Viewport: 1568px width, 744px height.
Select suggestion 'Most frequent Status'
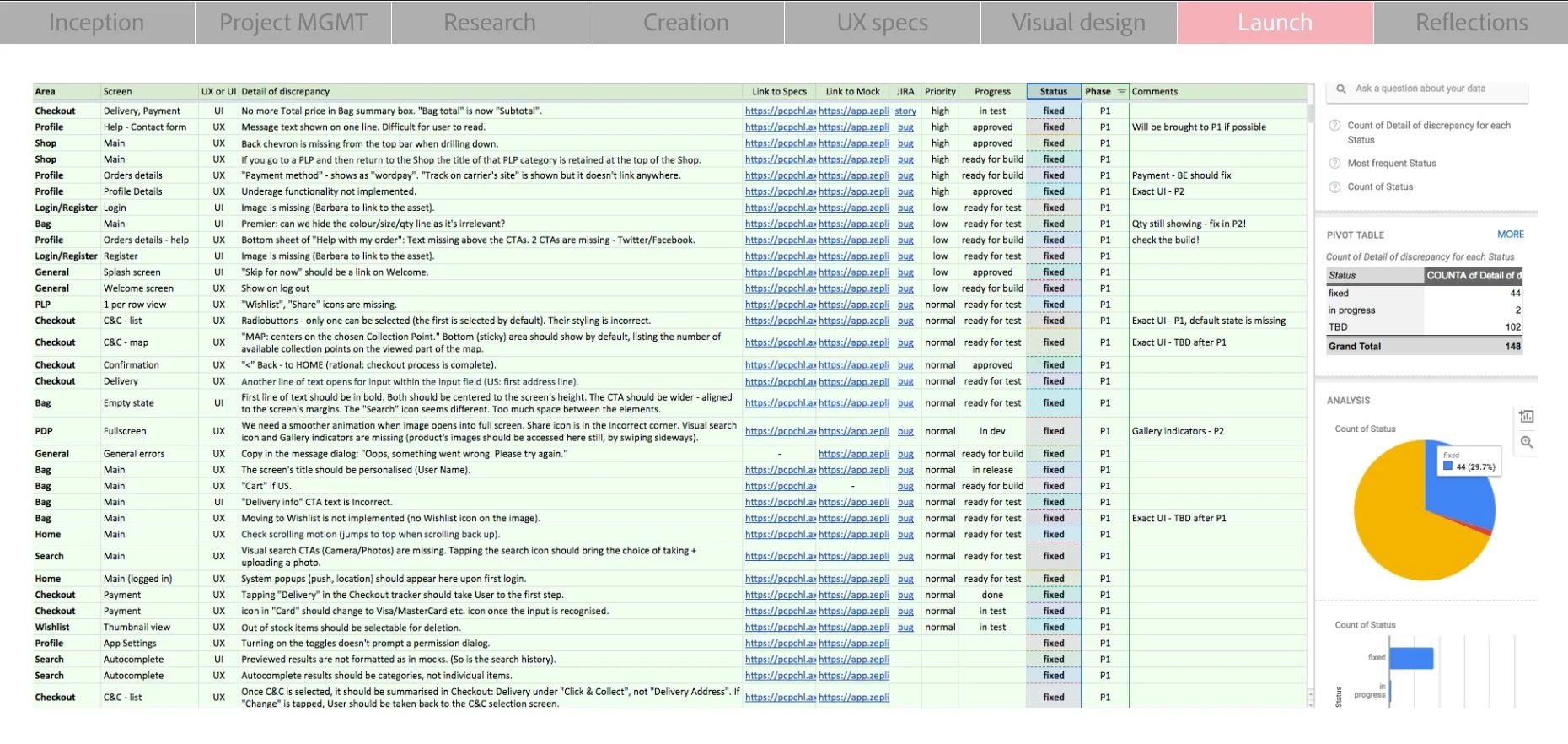tap(1392, 164)
